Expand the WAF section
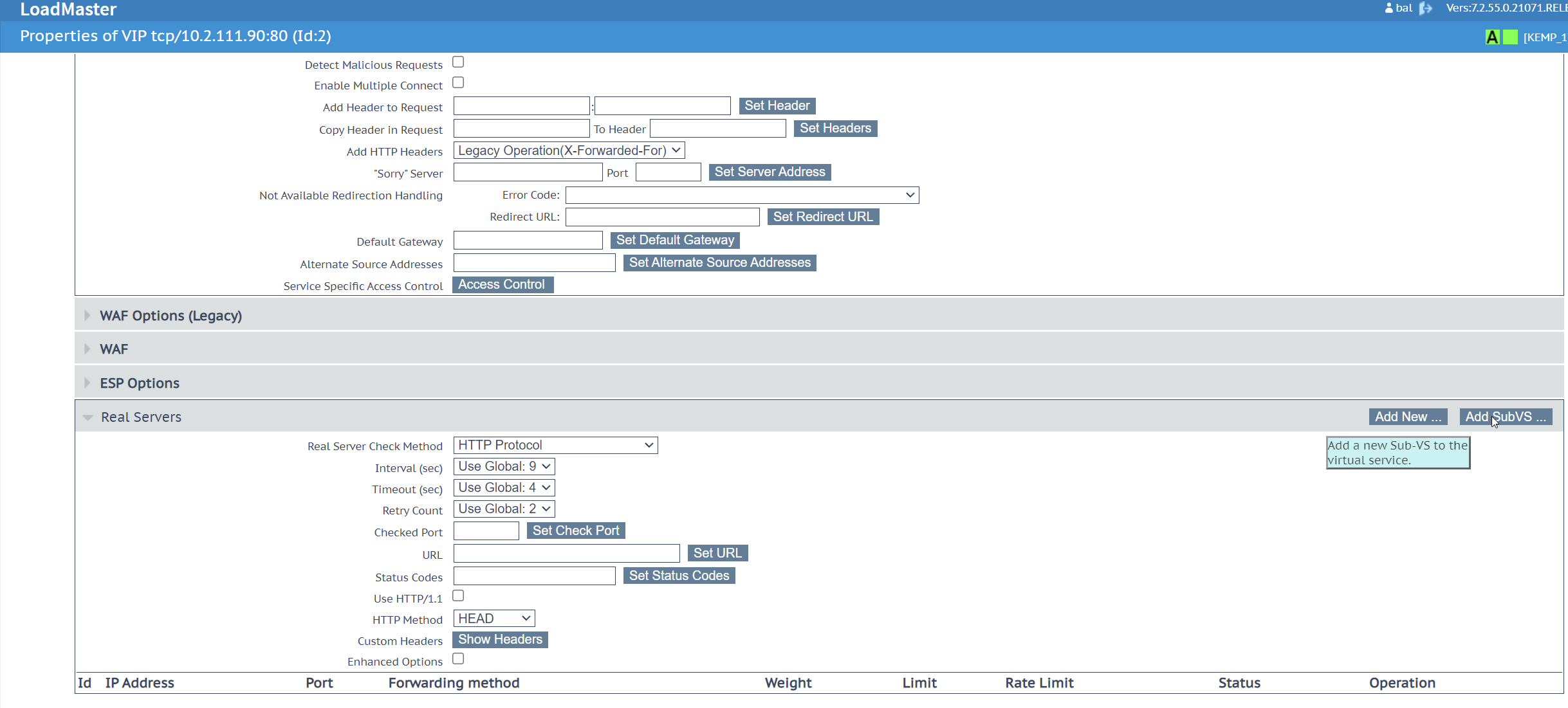Screen dimensions: 1568x708 pyautogui.click(x=819, y=349)
